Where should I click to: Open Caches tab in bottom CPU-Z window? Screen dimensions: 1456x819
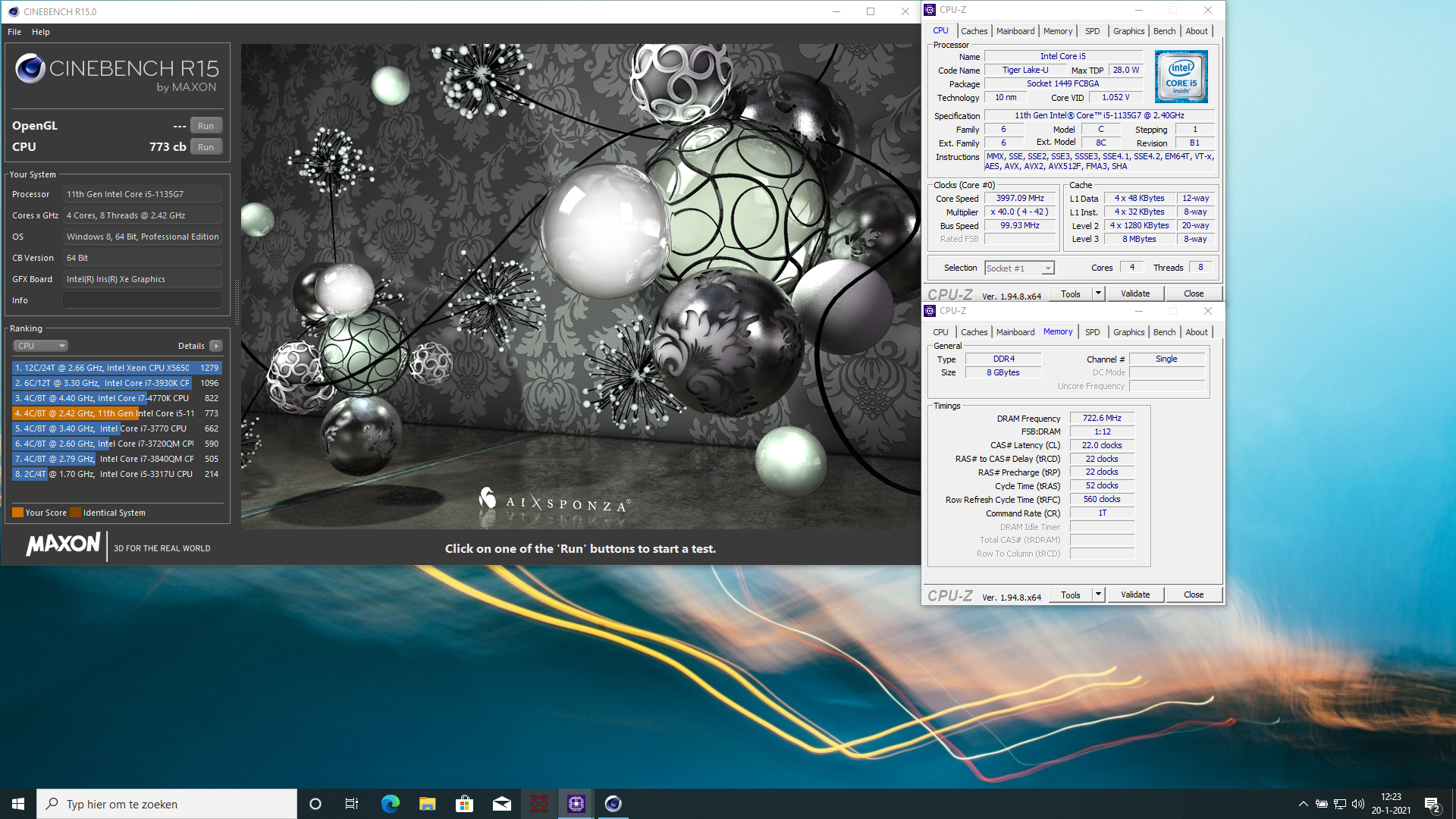point(974,332)
